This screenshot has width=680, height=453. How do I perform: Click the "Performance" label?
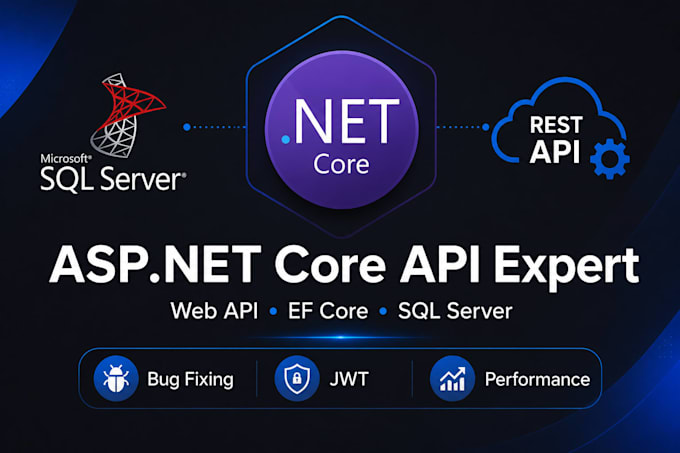(x=537, y=379)
